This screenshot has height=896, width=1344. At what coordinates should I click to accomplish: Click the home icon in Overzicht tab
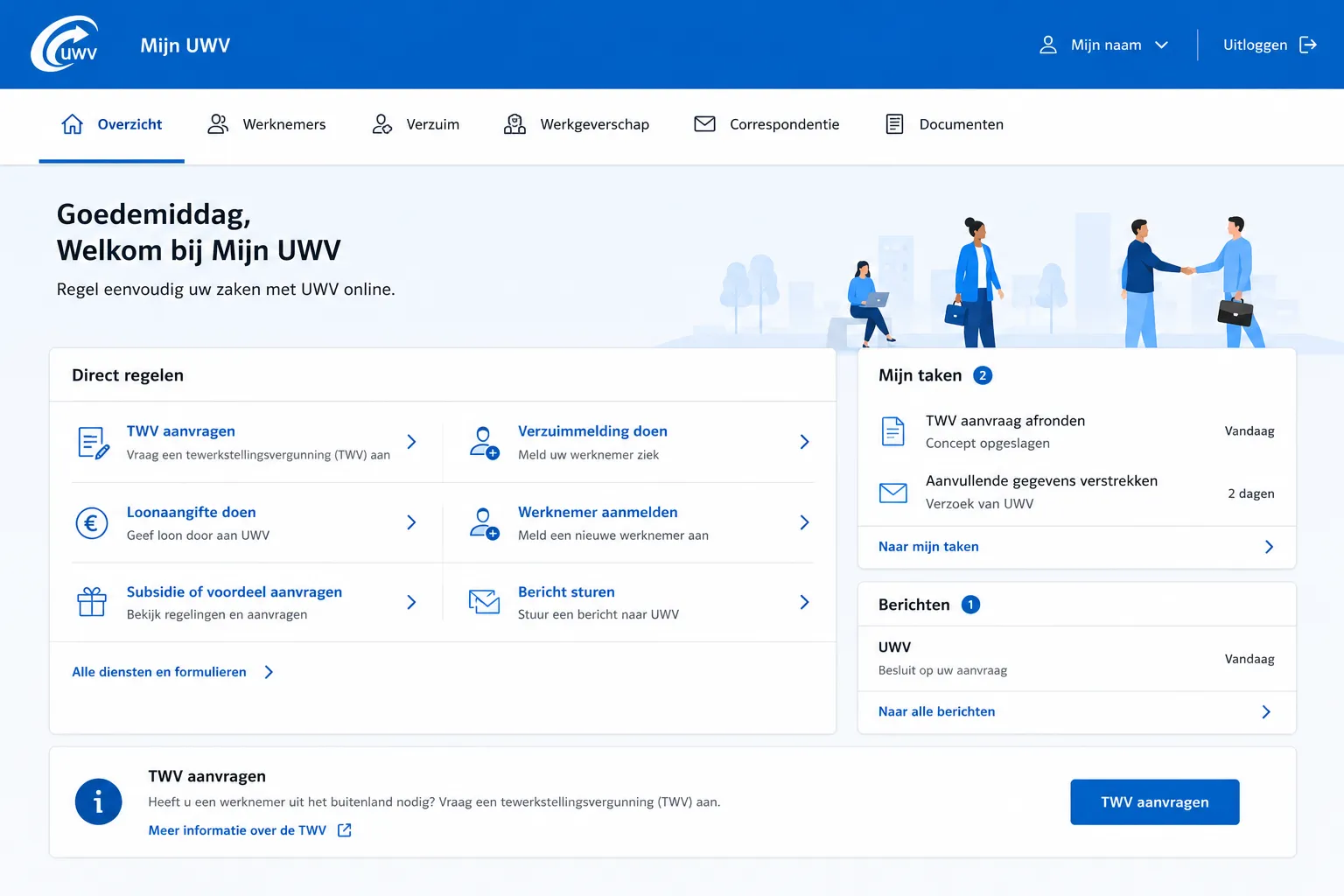(x=73, y=124)
